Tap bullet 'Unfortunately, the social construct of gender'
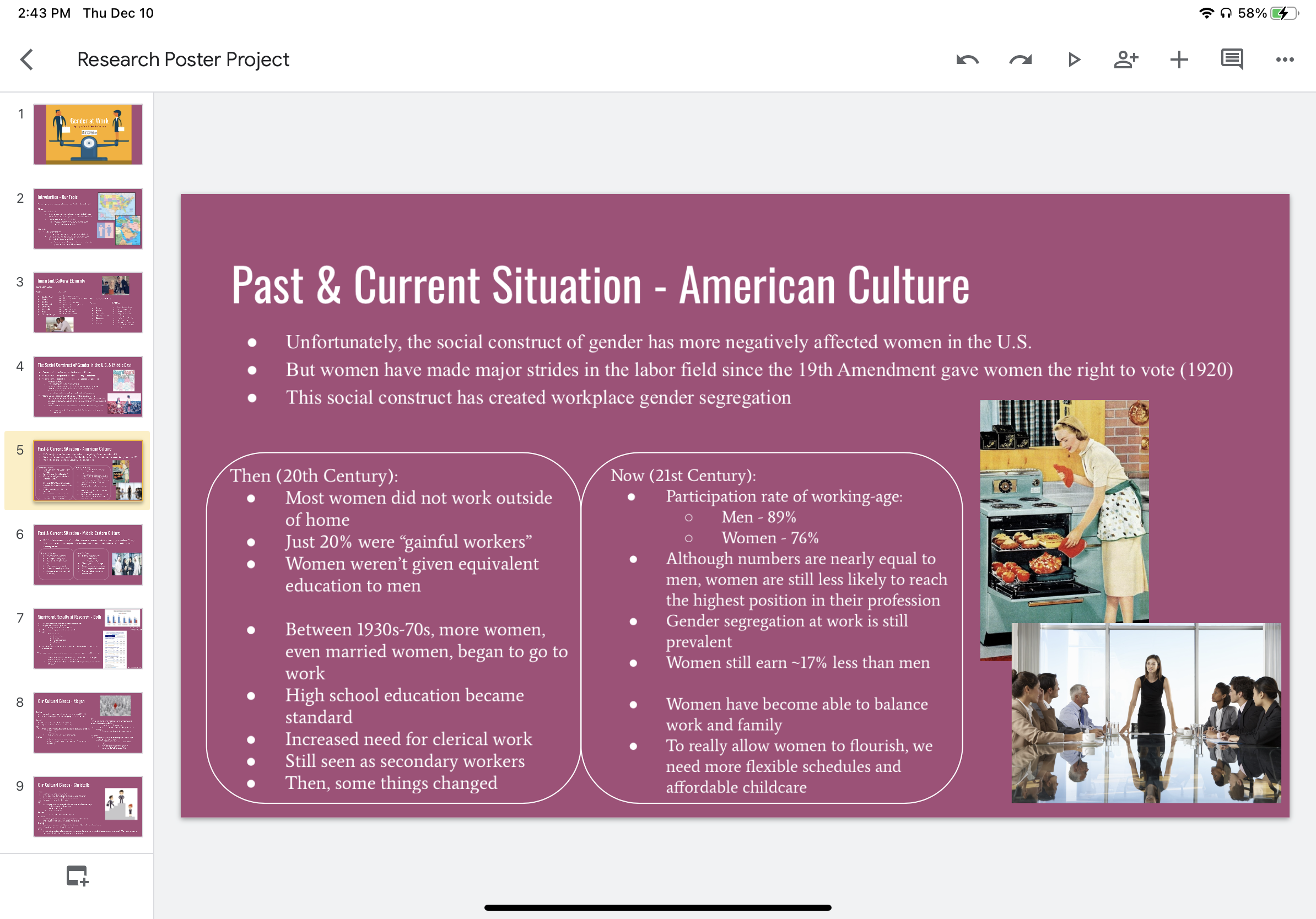1316x919 pixels. [659, 342]
